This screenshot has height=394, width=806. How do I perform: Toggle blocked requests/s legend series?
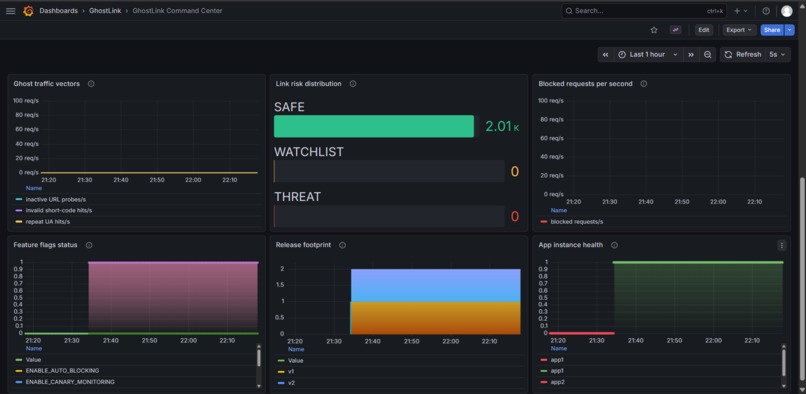[576, 222]
